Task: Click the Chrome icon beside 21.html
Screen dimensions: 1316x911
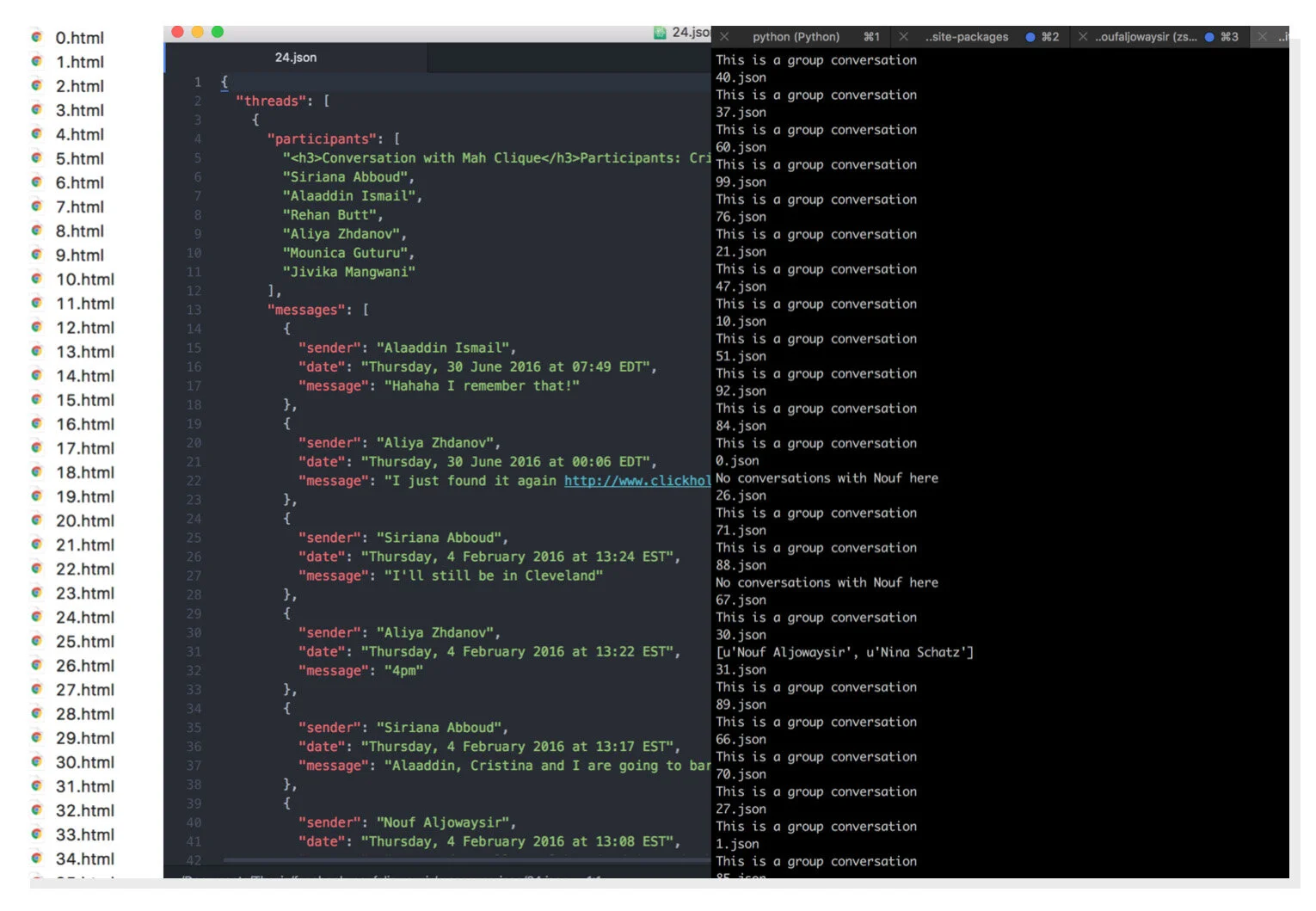Action: coord(37,544)
